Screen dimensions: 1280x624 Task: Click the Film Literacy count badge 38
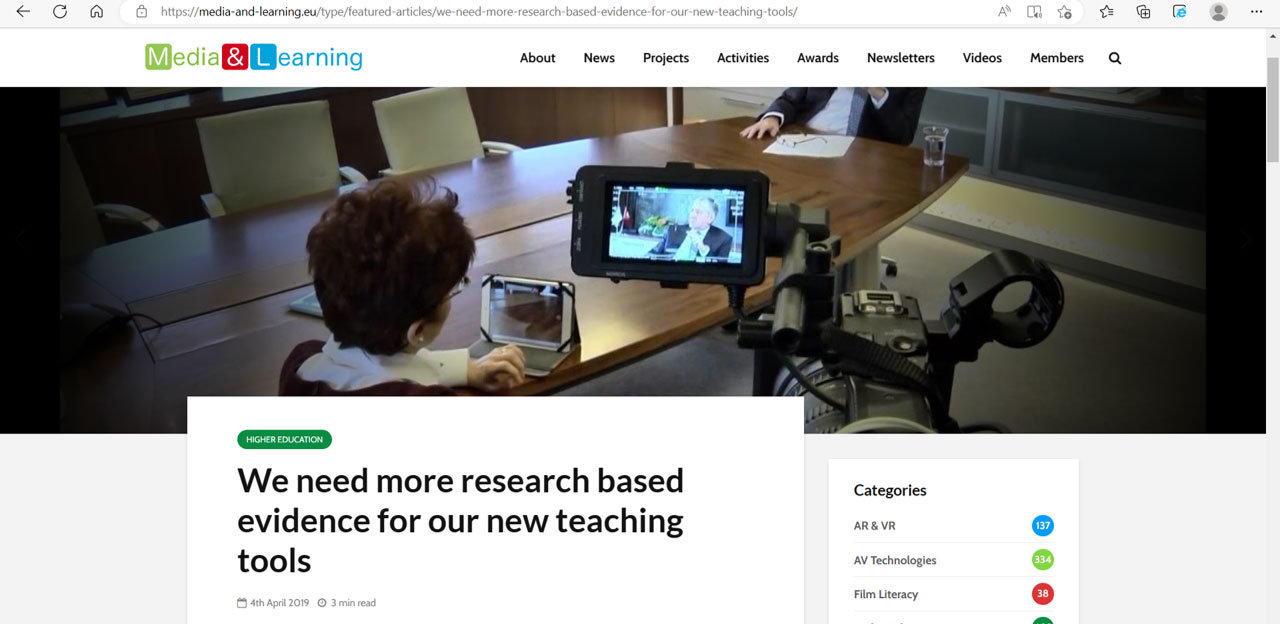pos(1043,594)
